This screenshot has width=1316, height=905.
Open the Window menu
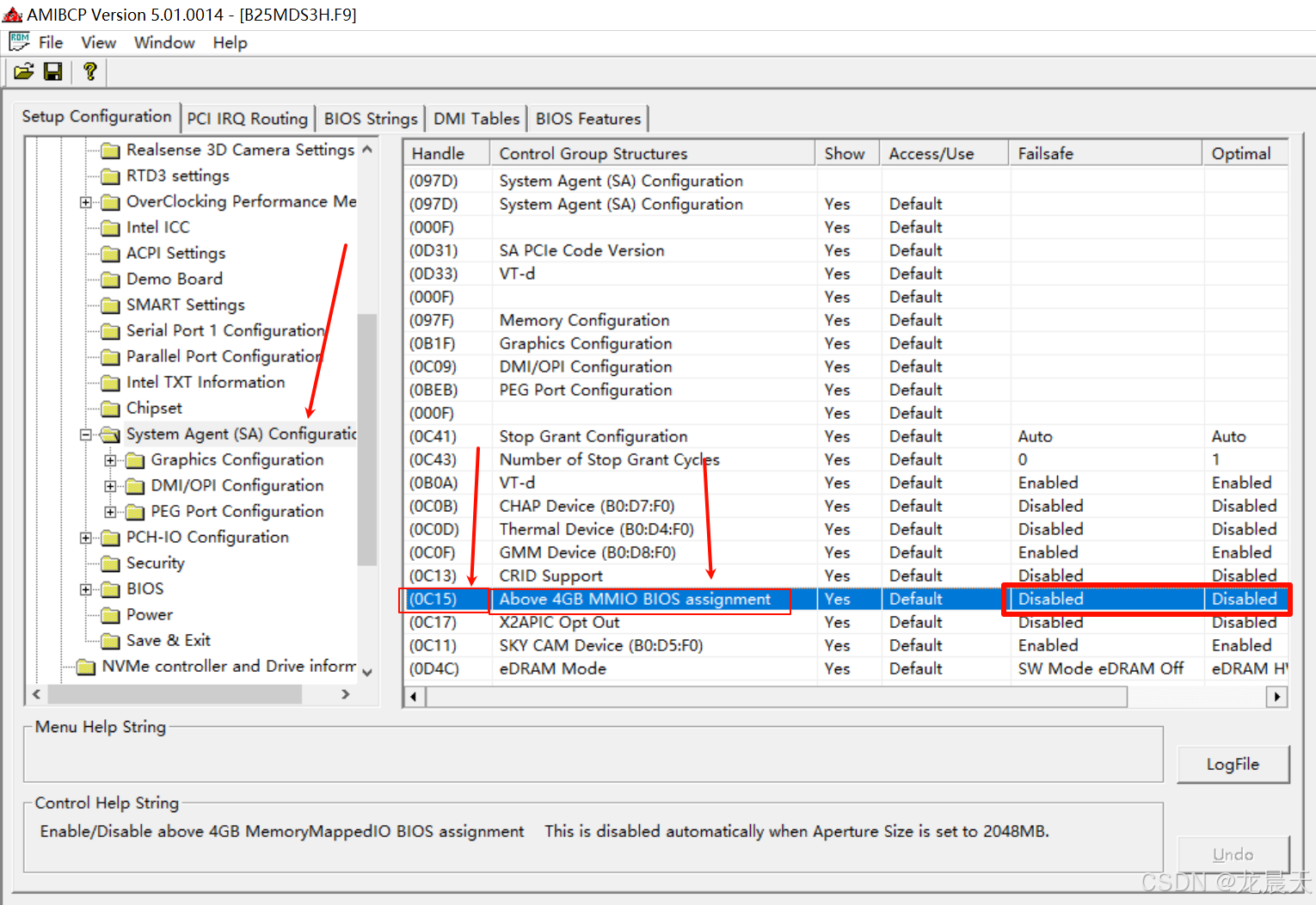[x=164, y=42]
